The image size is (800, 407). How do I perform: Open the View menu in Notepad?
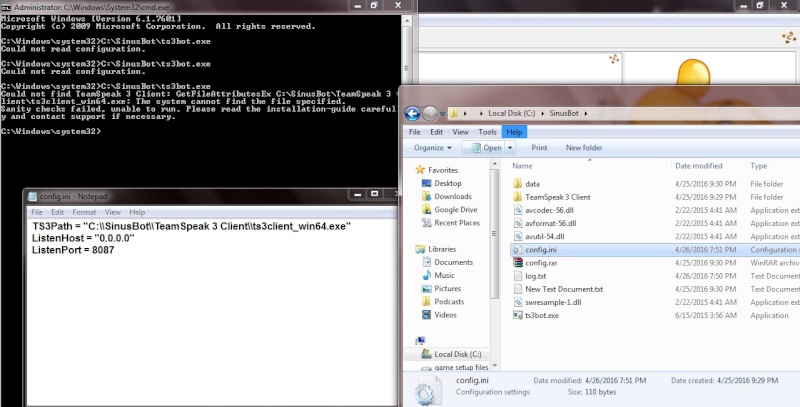(113, 212)
